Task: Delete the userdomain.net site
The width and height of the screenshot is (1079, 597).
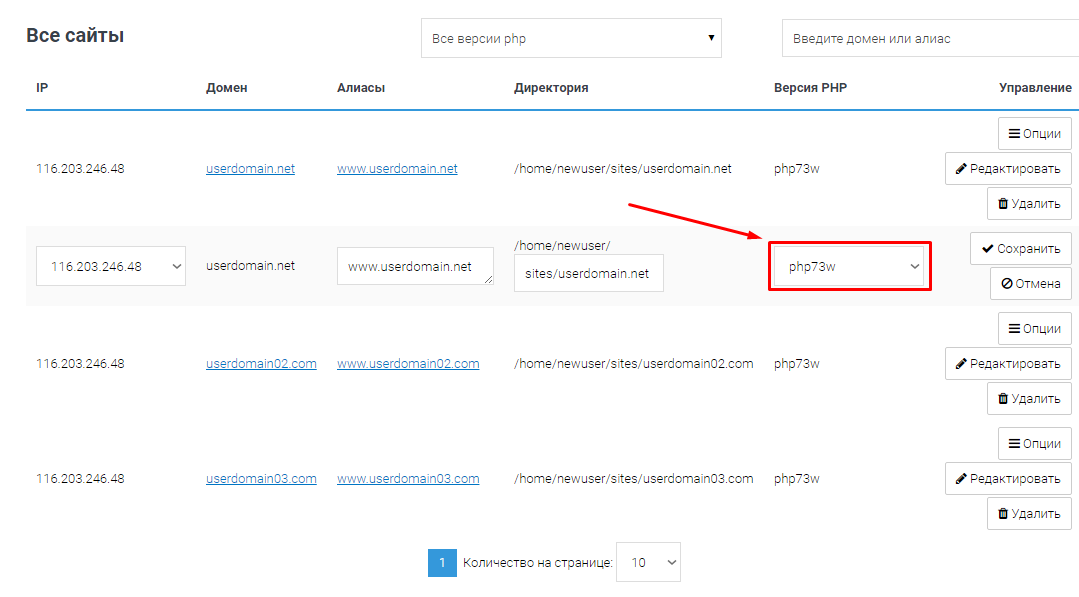Action: 1029,204
